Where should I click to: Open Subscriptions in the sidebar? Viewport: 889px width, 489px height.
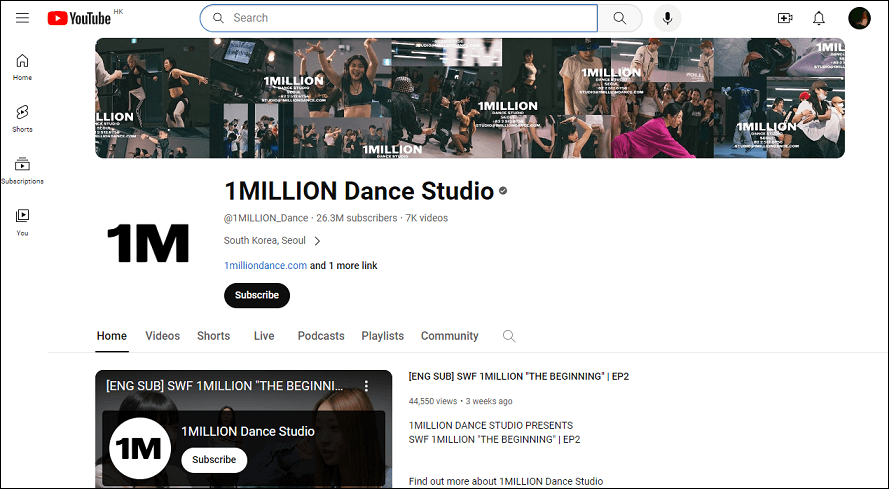(22, 171)
